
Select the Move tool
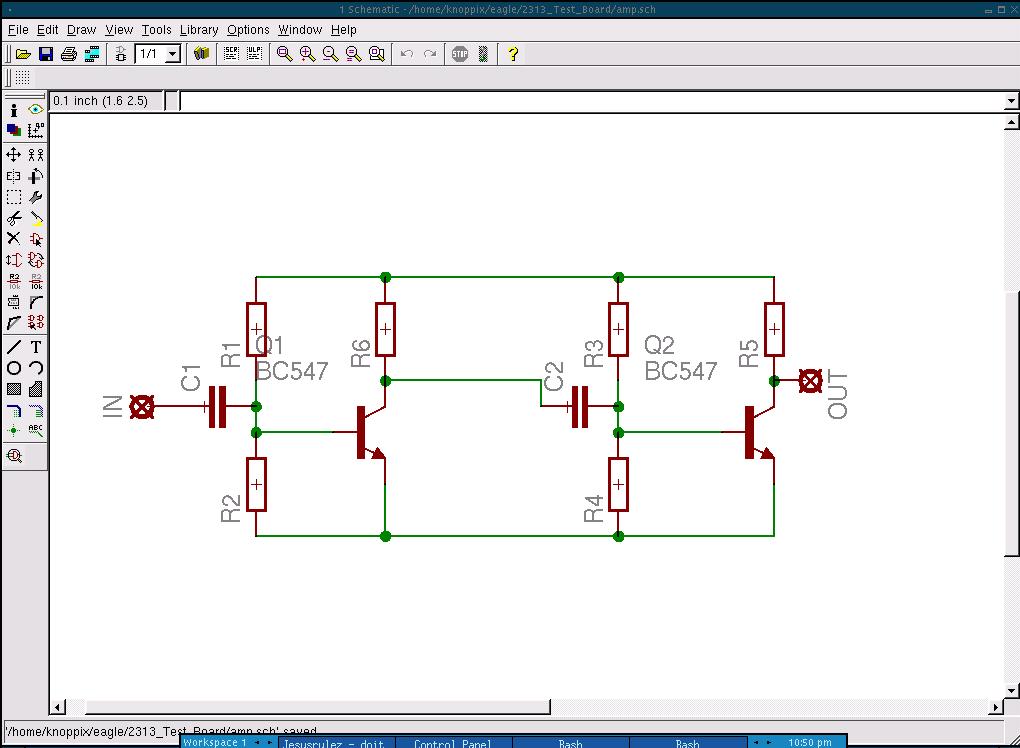tap(14, 154)
